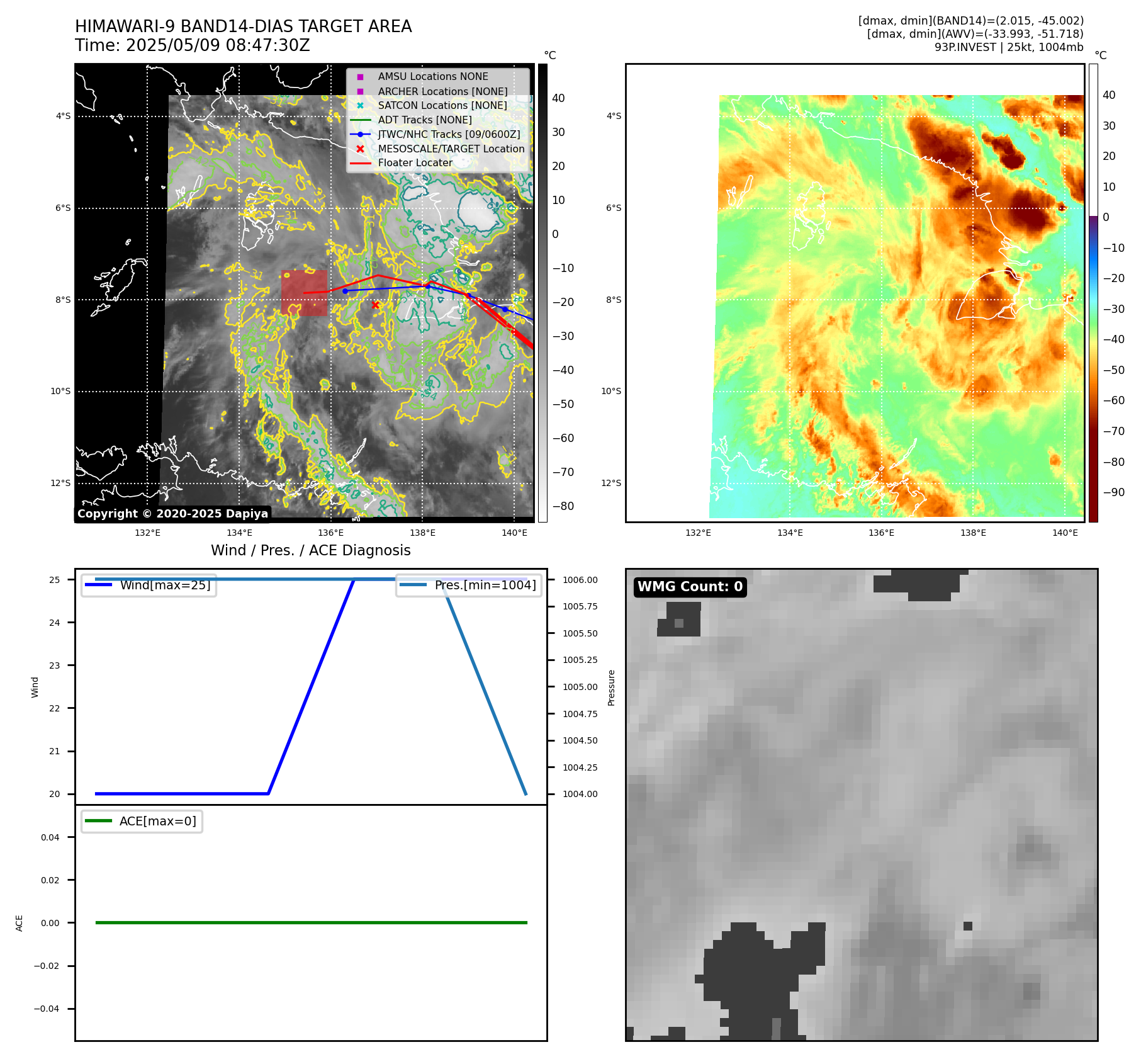Screen dimensions: 1141x1064
Task: Click the cyan x SATCON icon in the legend
Action: coord(360,106)
